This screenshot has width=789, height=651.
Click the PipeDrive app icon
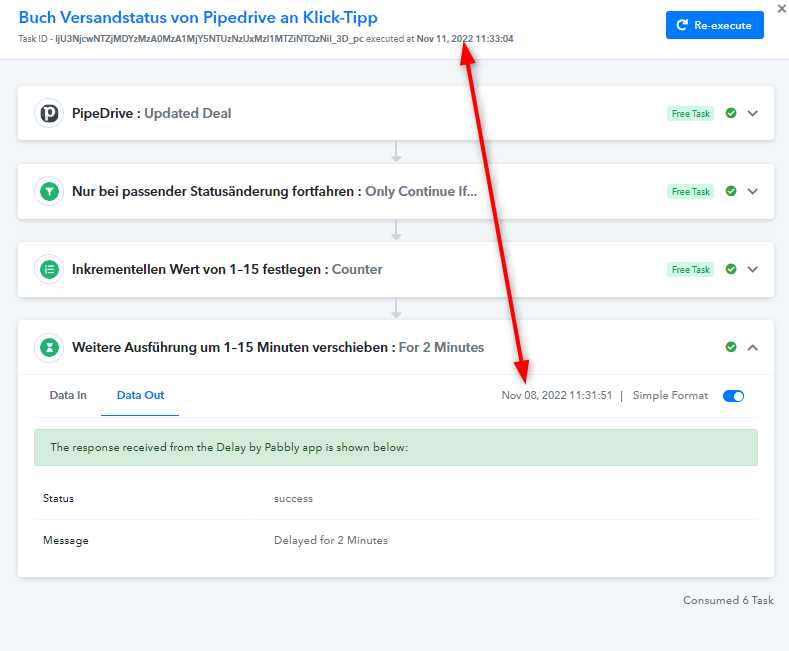coord(49,113)
